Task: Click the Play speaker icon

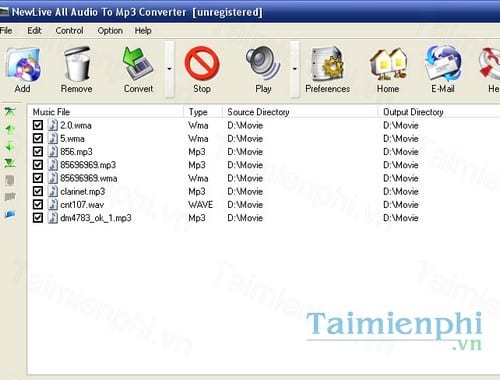Action: click(x=263, y=63)
